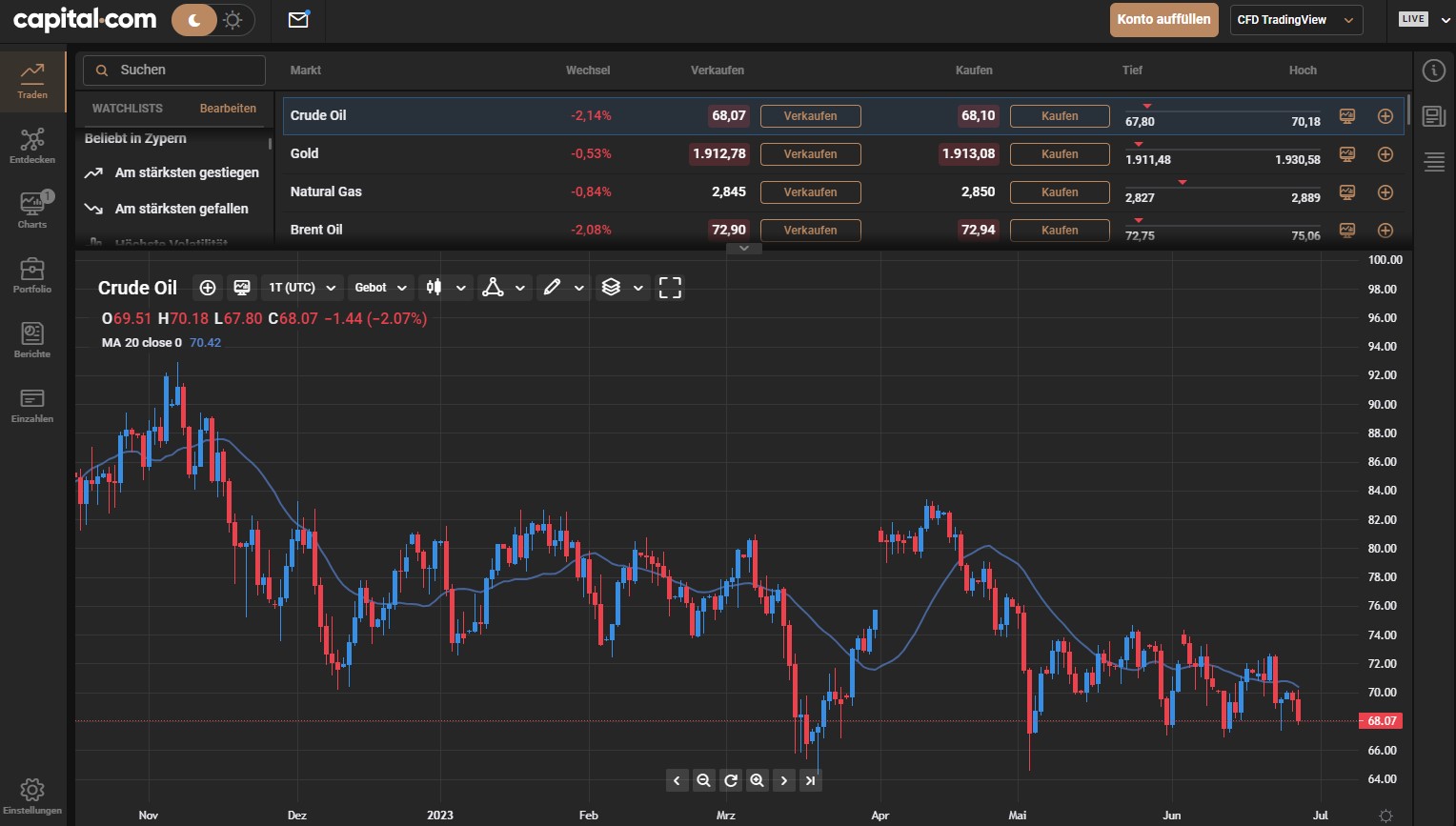The height and width of the screenshot is (826, 1456).
Task: Zoom in the chart
Action: pyautogui.click(x=758, y=780)
